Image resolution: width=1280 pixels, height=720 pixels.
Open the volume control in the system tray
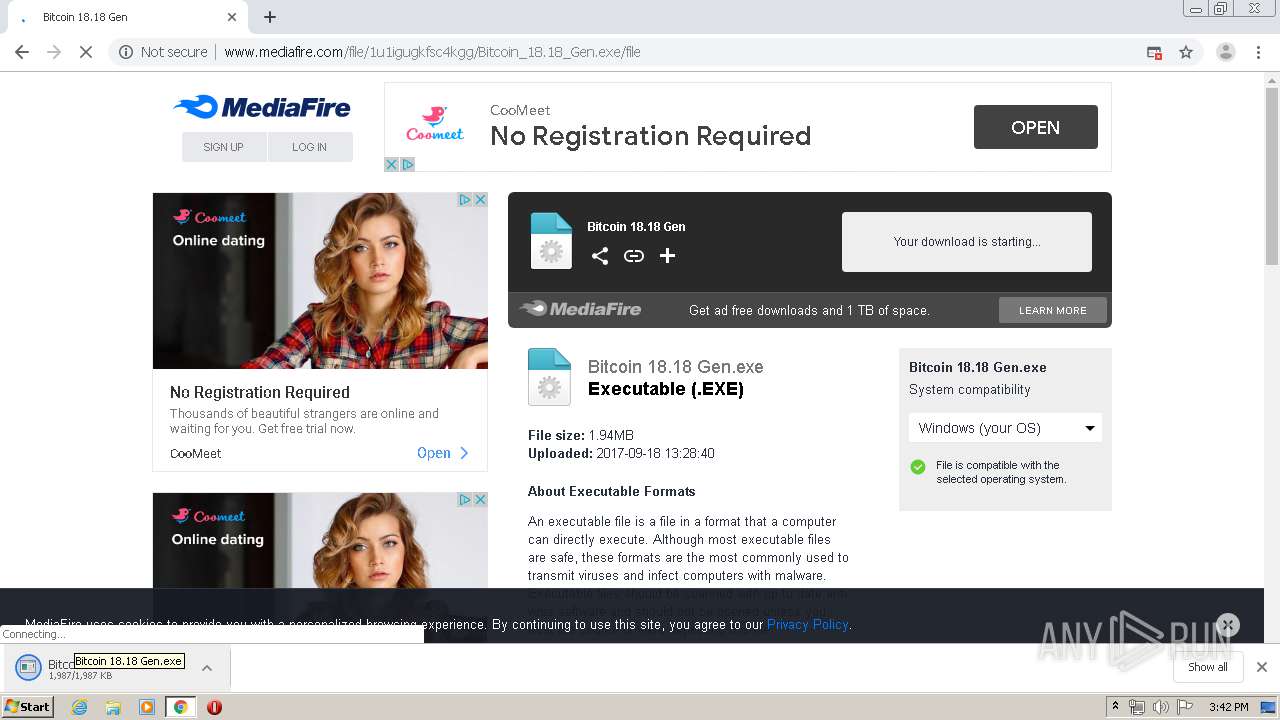point(1160,707)
